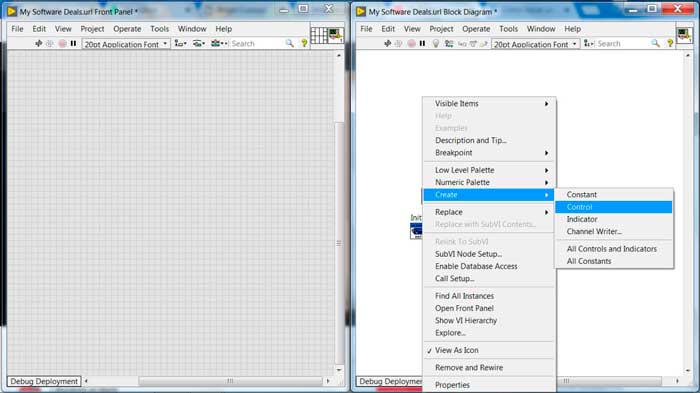Click Run Continuously in Front Panel toolbar
Viewport: 700px width, 393px height.
pyautogui.click(x=50, y=43)
